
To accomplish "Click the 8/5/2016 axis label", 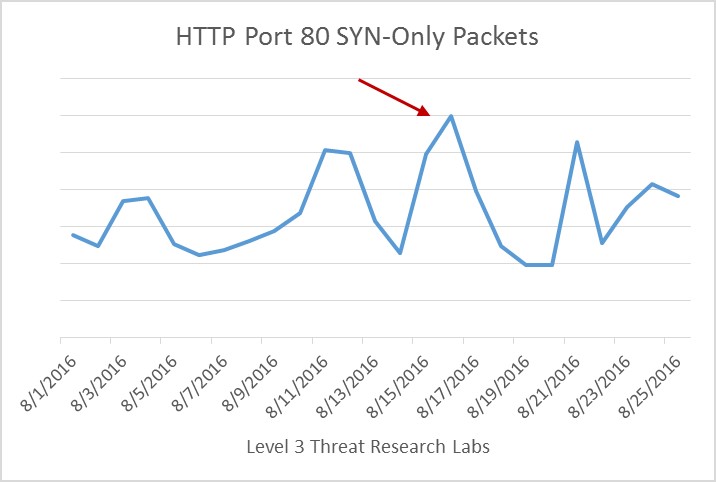I will point(149,383).
